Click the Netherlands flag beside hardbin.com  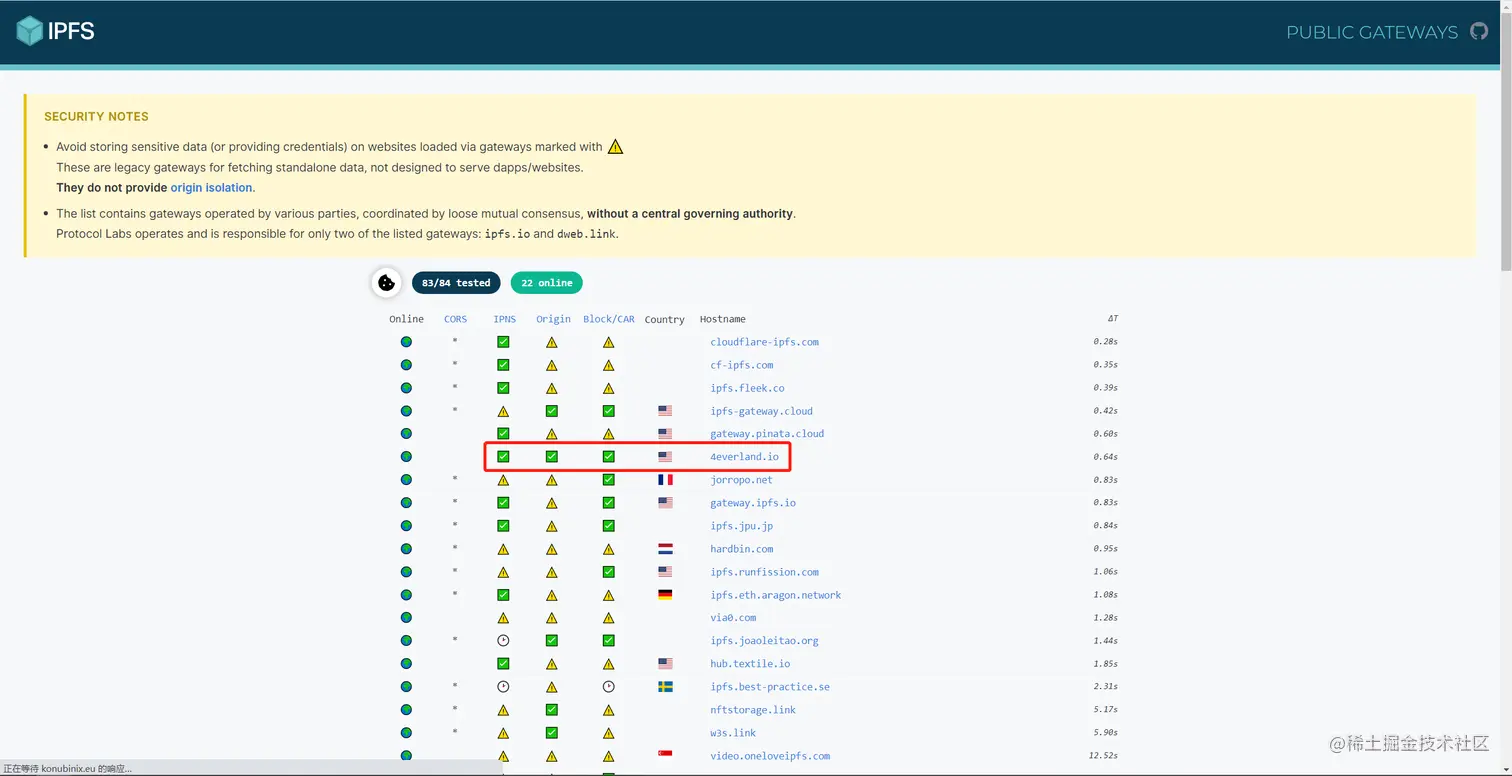665,549
